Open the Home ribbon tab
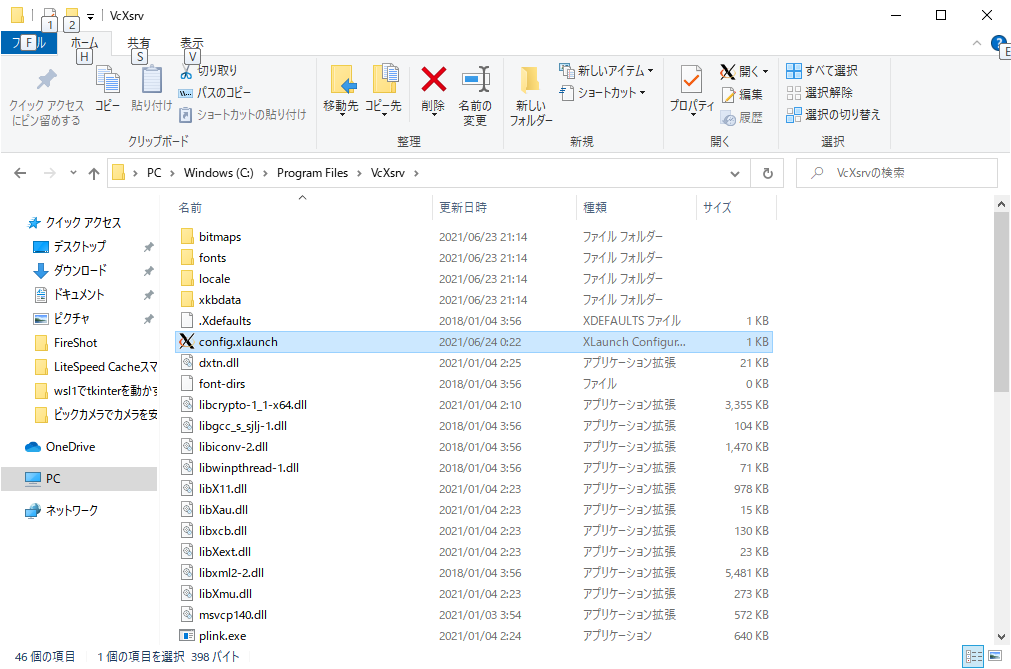 (84, 43)
